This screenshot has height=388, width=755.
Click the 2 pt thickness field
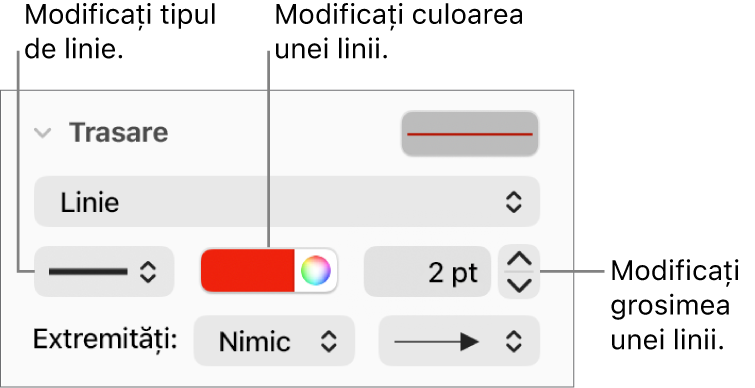point(427,272)
